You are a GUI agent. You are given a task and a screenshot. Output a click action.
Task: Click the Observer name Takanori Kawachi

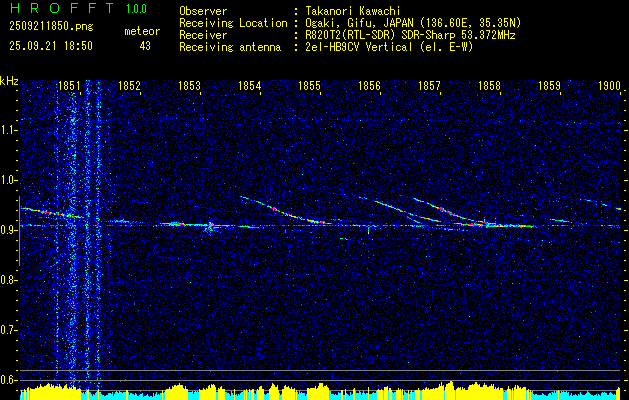[x=352, y=11]
